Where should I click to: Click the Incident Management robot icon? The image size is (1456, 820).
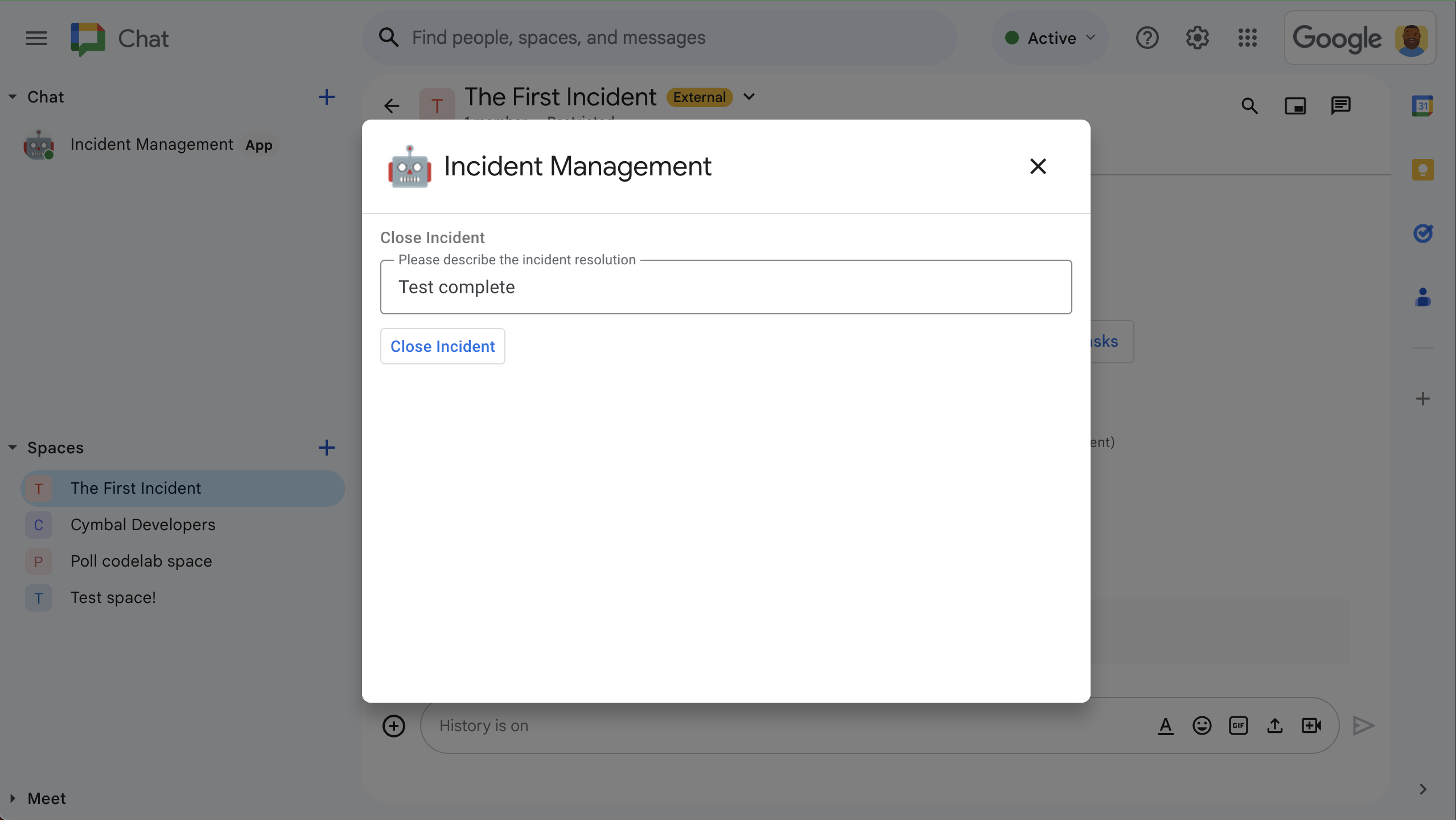[x=408, y=167]
